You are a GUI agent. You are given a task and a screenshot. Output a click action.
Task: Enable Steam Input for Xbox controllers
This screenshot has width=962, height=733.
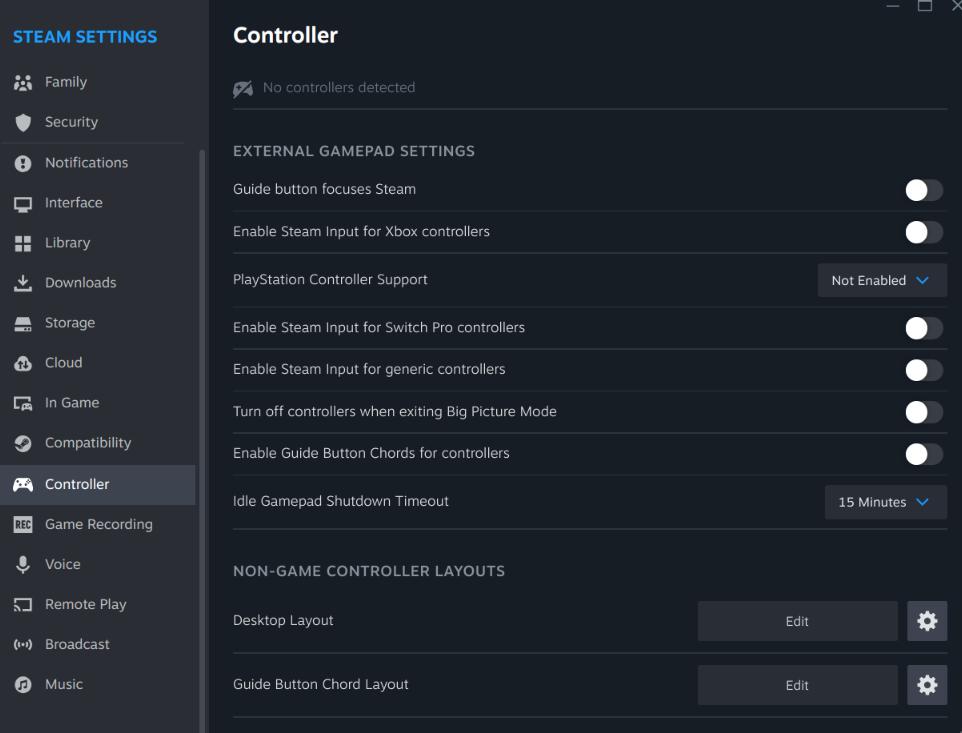924,232
